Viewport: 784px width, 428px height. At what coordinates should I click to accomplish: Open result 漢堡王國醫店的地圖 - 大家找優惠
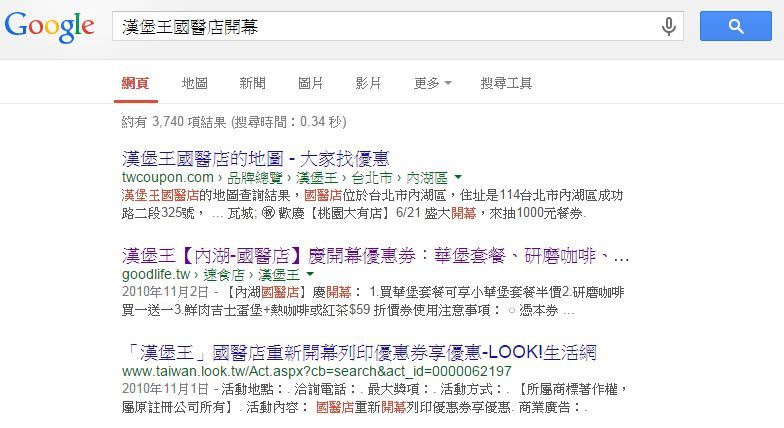[x=256, y=159]
